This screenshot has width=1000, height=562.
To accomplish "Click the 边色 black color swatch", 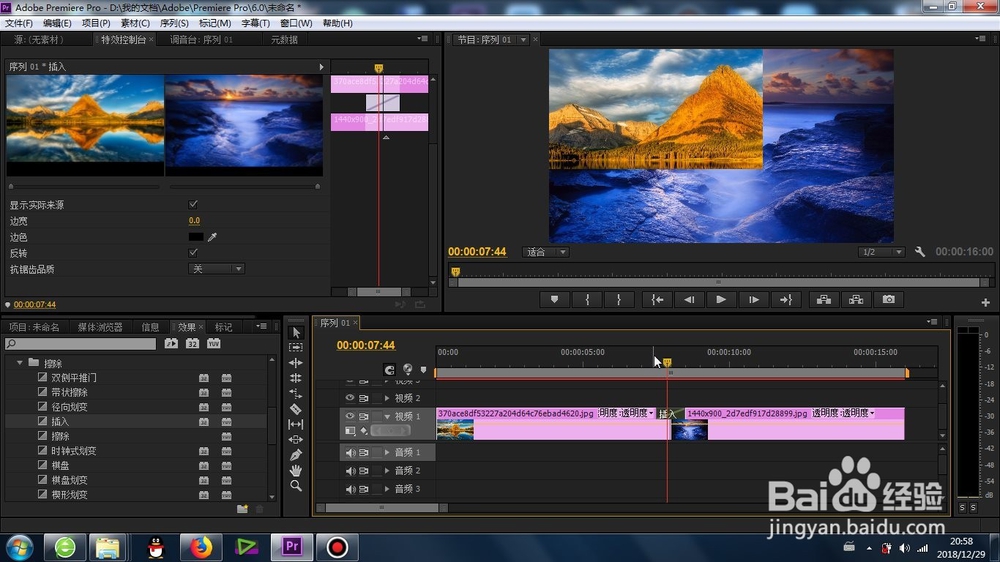I will (196, 237).
